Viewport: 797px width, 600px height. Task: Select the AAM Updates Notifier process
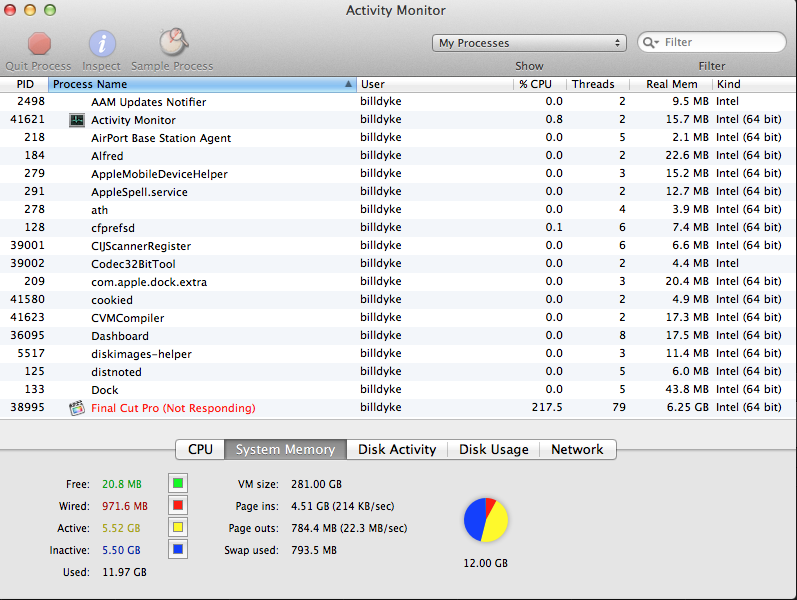tap(148, 102)
